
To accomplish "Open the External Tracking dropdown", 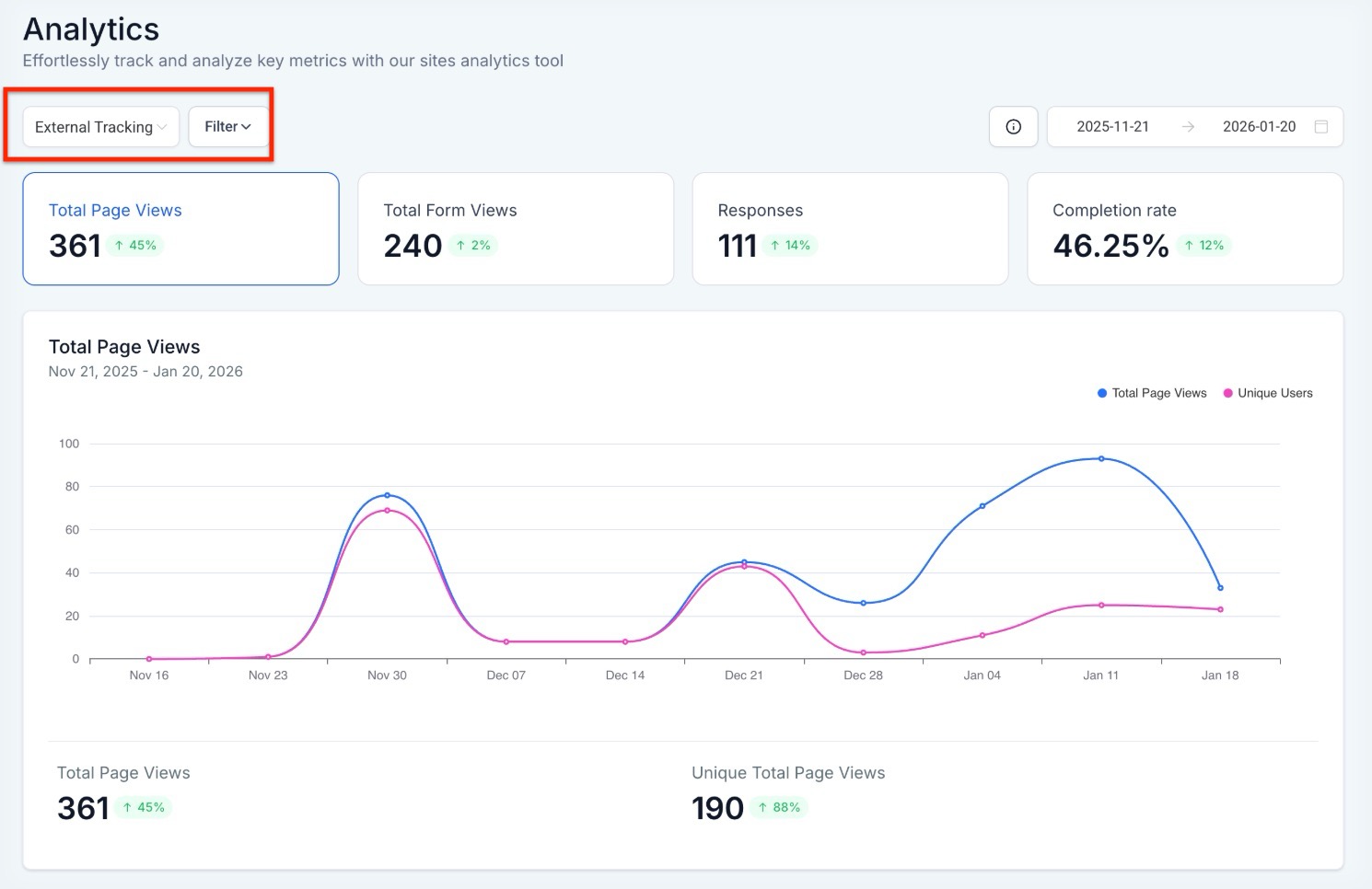I will (100, 127).
